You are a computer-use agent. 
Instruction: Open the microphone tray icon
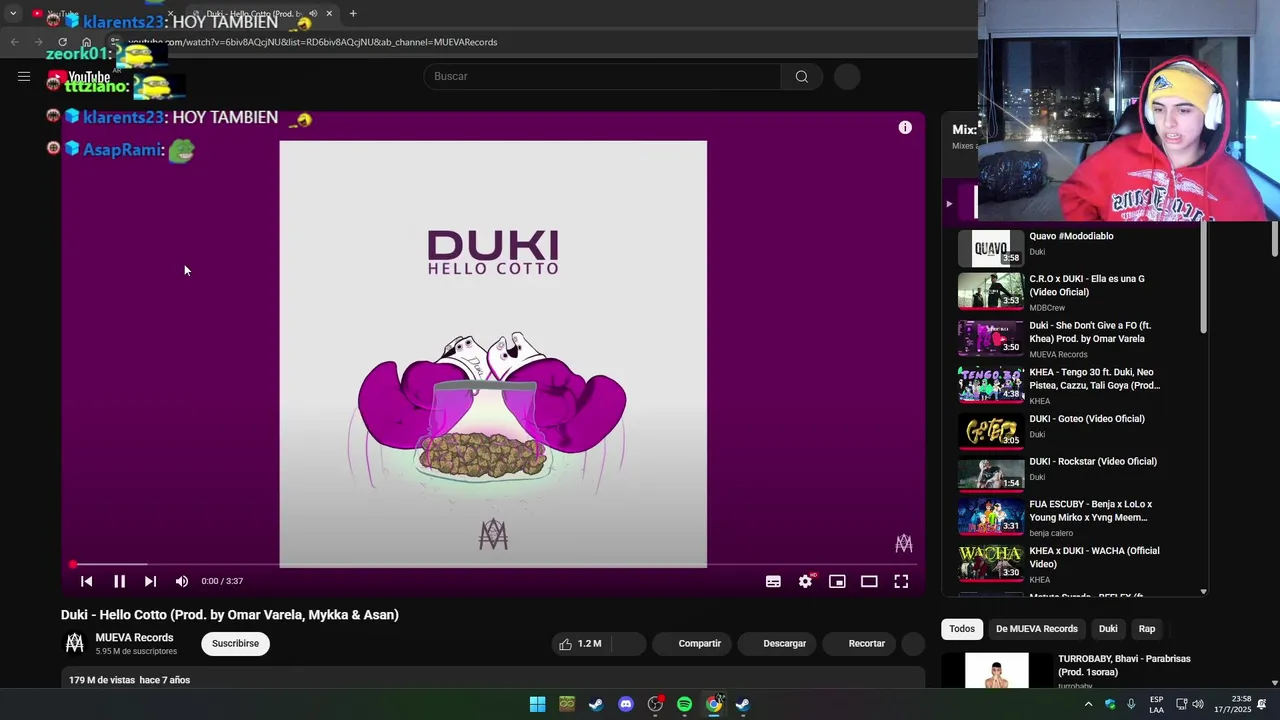[1131, 704]
